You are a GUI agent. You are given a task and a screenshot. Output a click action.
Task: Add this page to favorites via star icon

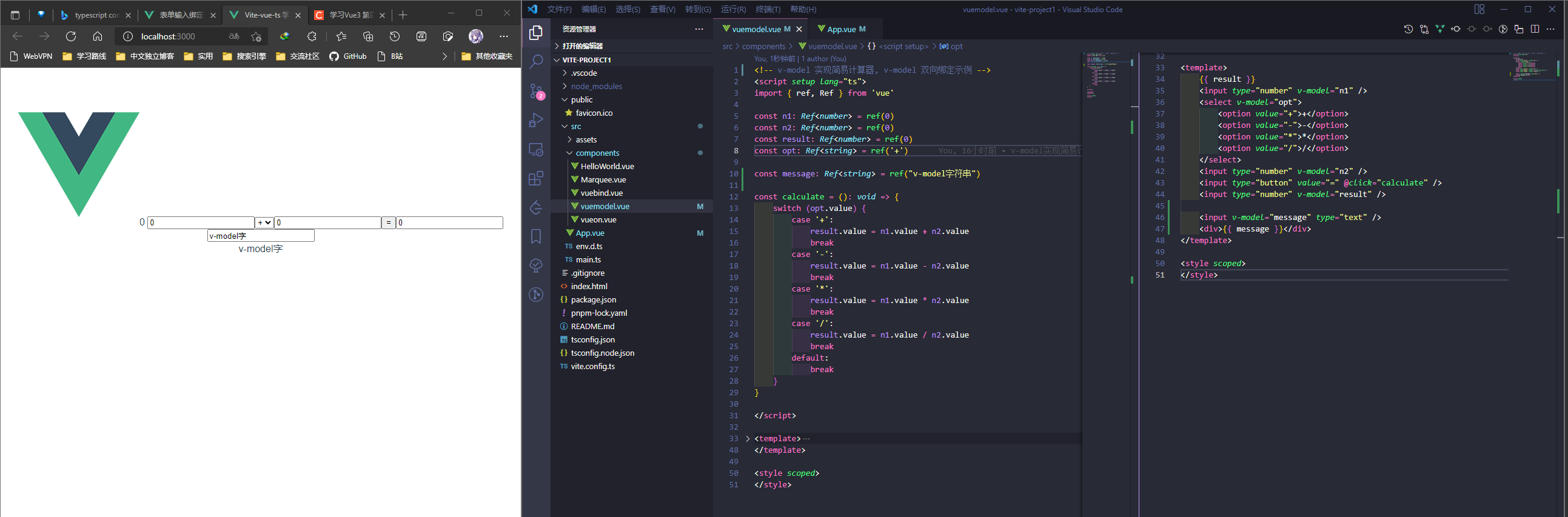256,36
